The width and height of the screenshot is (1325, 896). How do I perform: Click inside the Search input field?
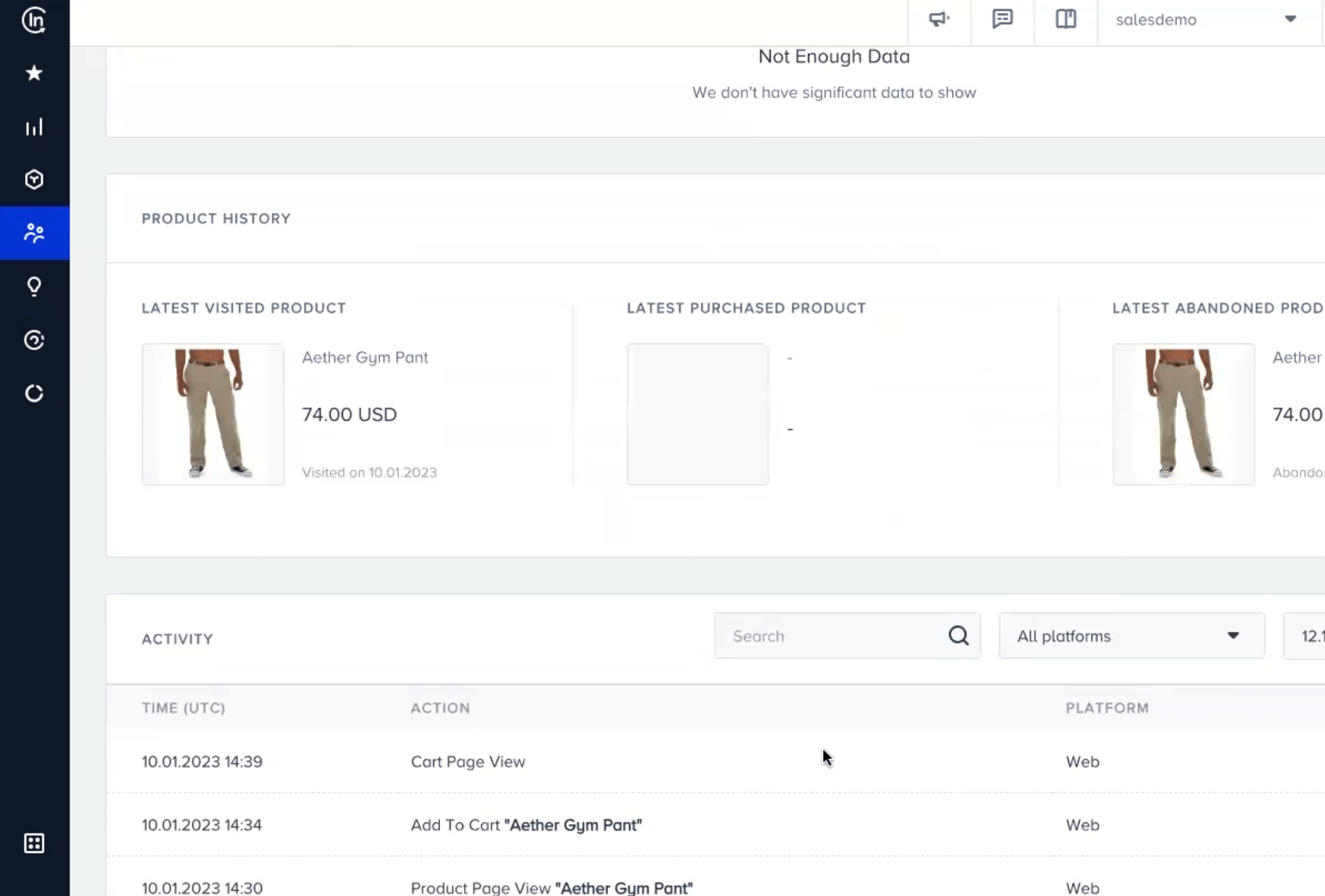pyautogui.click(x=810, y=635)
